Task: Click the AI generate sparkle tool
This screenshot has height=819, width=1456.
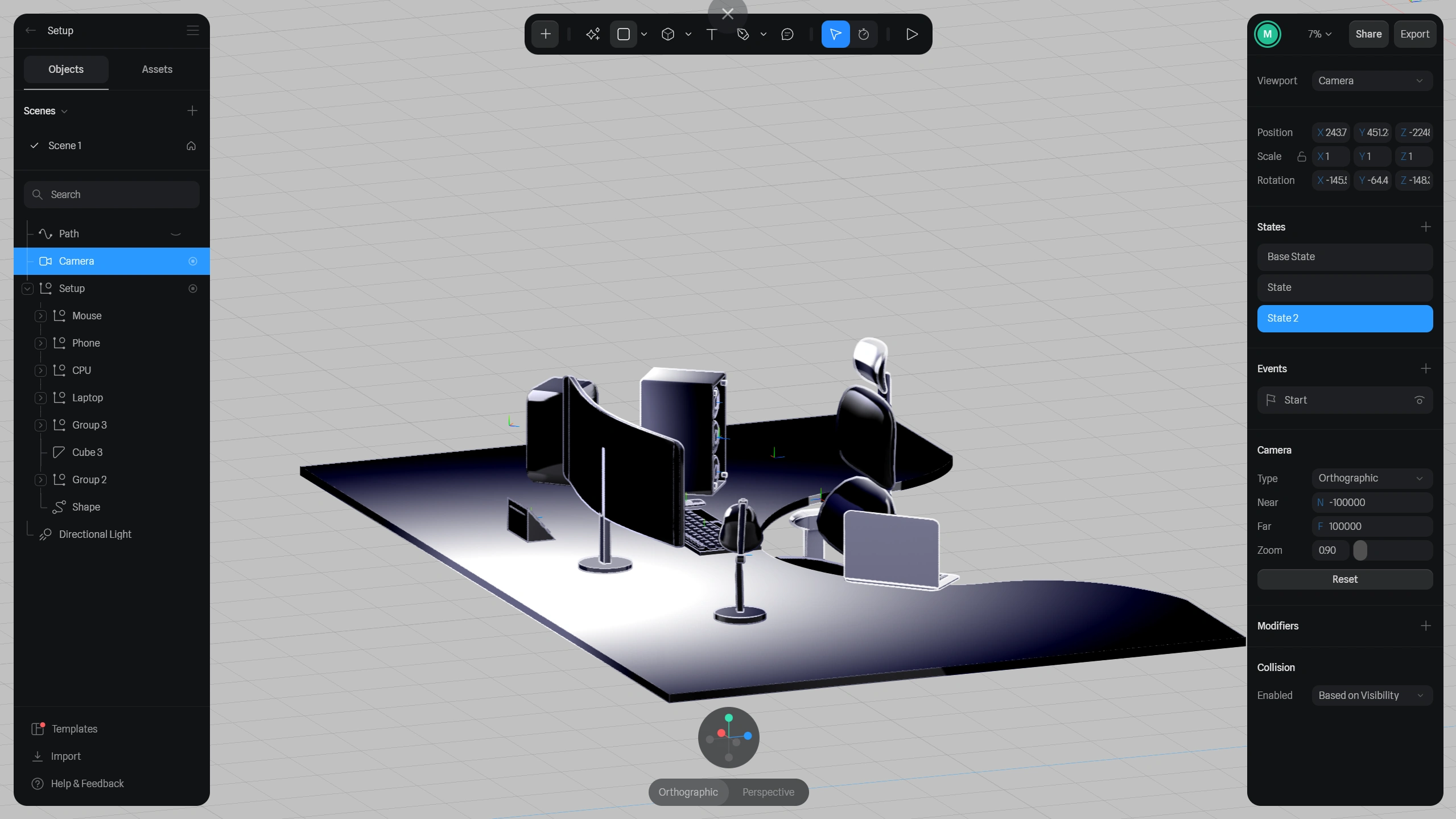Action: [592, 34]
